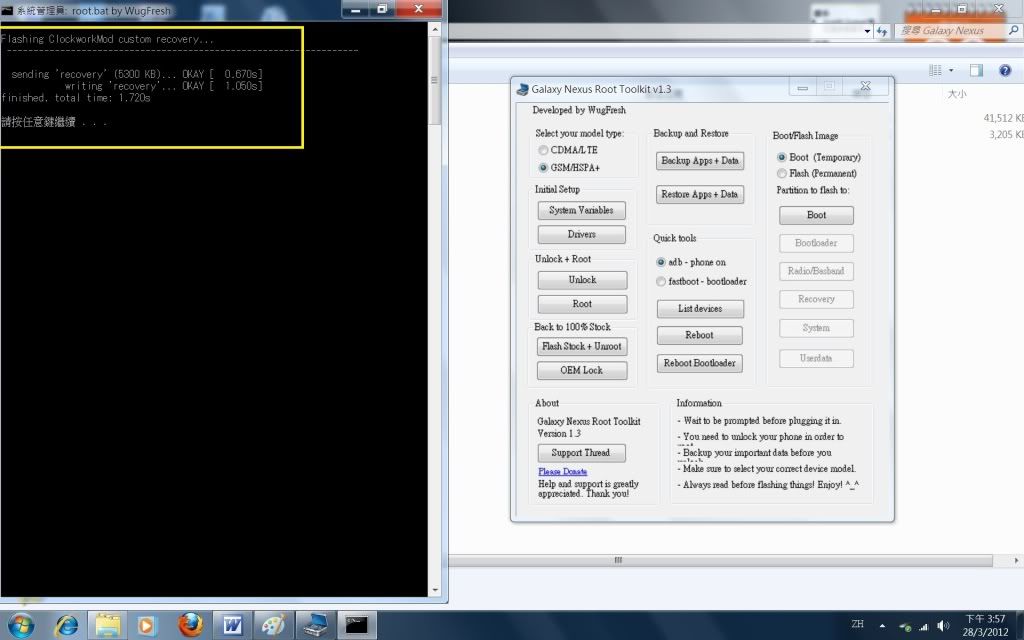Click the Explorer horizontal scrollbar thumb
Image resolution: width=1024 pixels, height=640 pixels.
coord(720,560)
